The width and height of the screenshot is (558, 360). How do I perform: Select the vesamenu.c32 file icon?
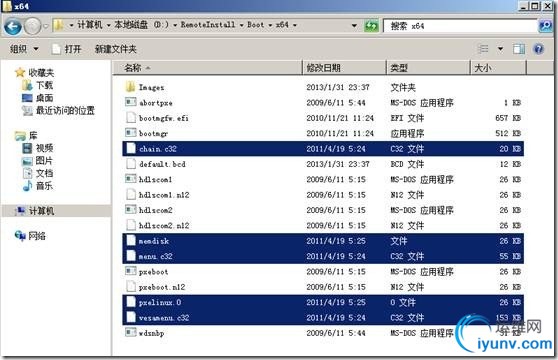131,317
